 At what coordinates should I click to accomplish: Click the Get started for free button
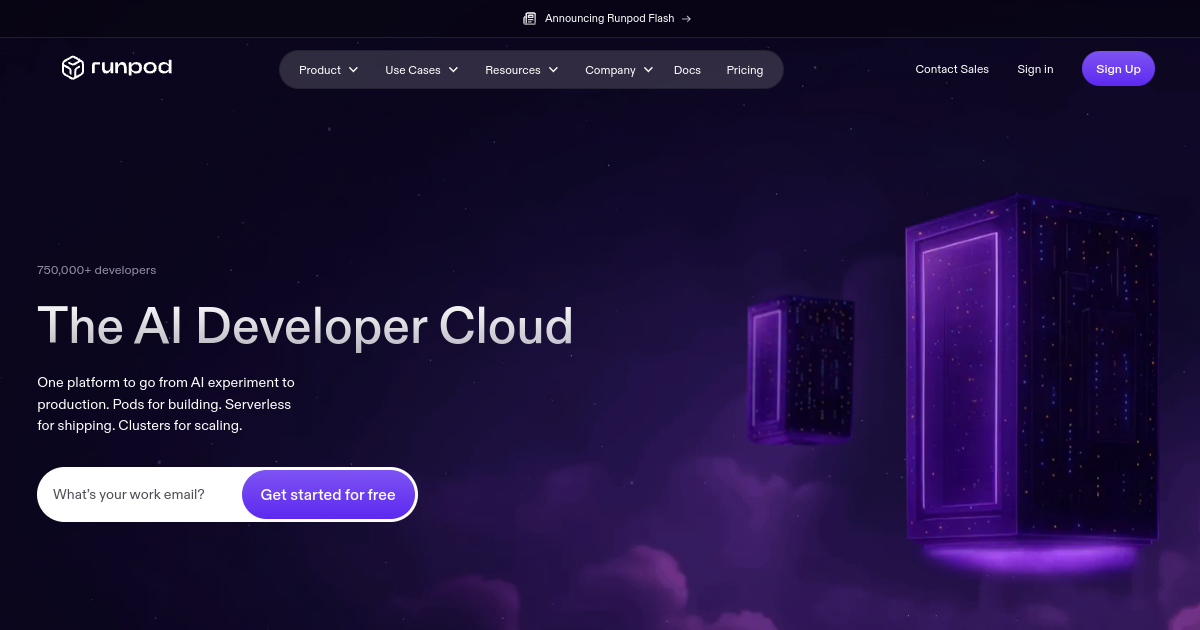328,495
